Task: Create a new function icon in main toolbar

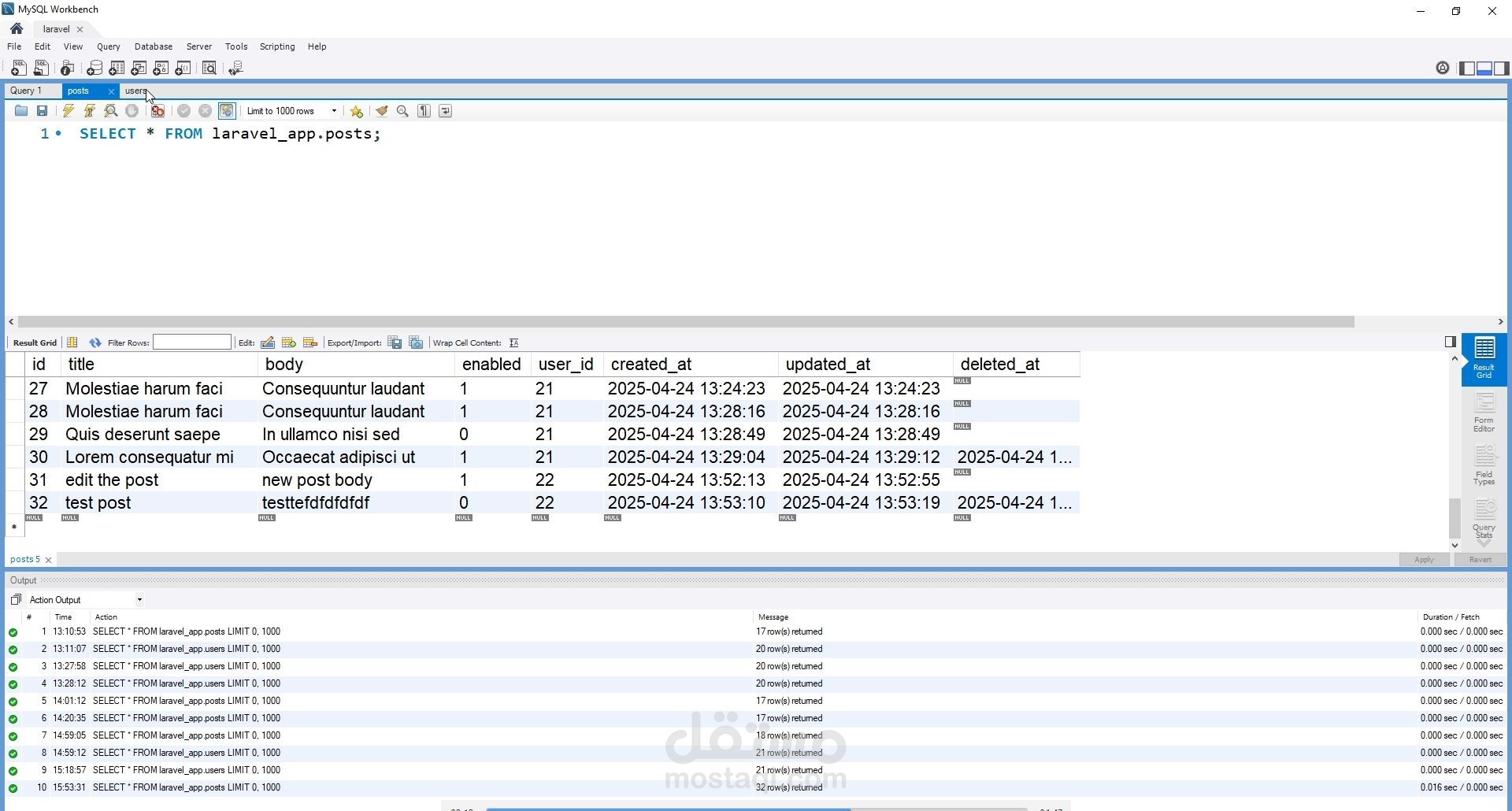Action: pyautogui.click(x=183, y=69)
